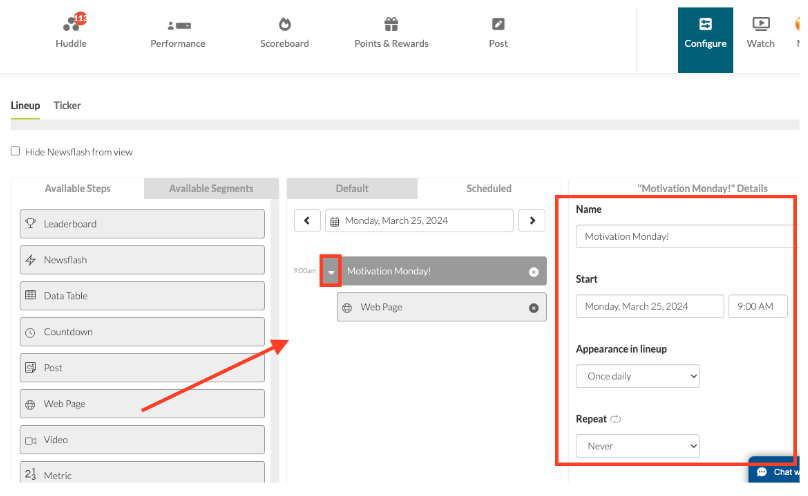Switch to Available Segments tab
Viewport: 808px width, 496px height.
point(211,189)
